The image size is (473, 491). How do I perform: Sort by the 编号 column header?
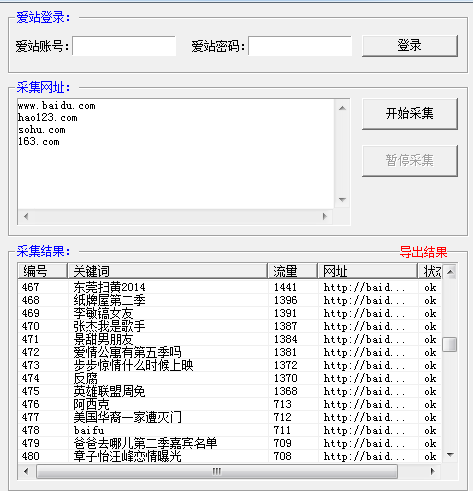[43, 271]
